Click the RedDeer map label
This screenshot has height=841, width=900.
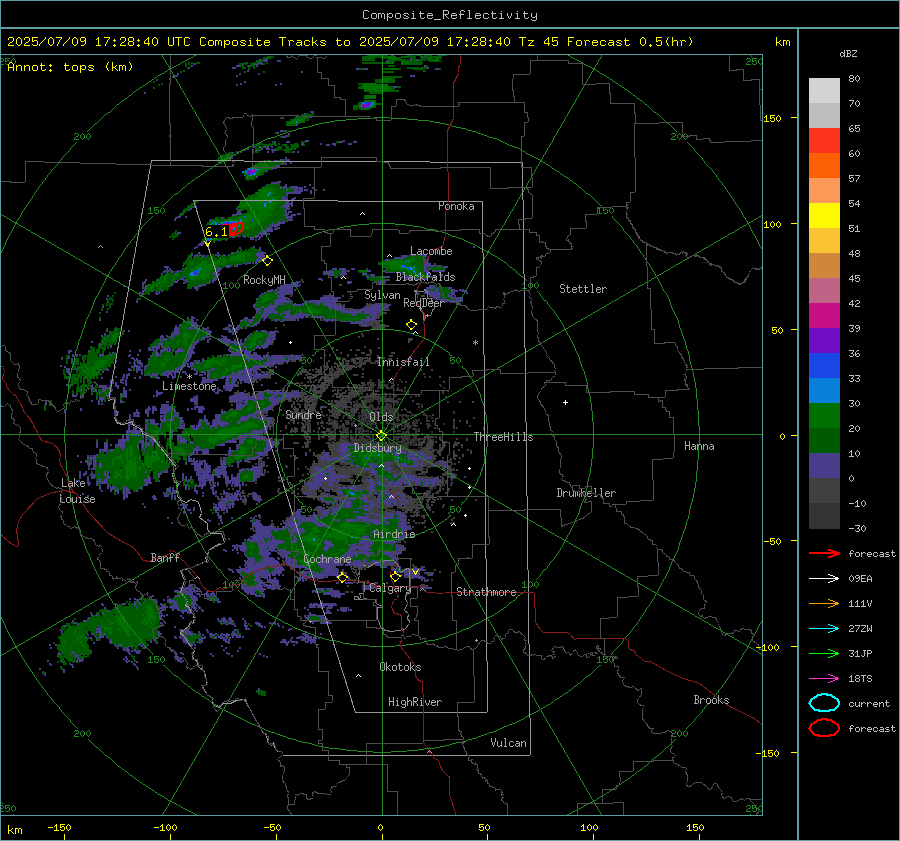424,303
